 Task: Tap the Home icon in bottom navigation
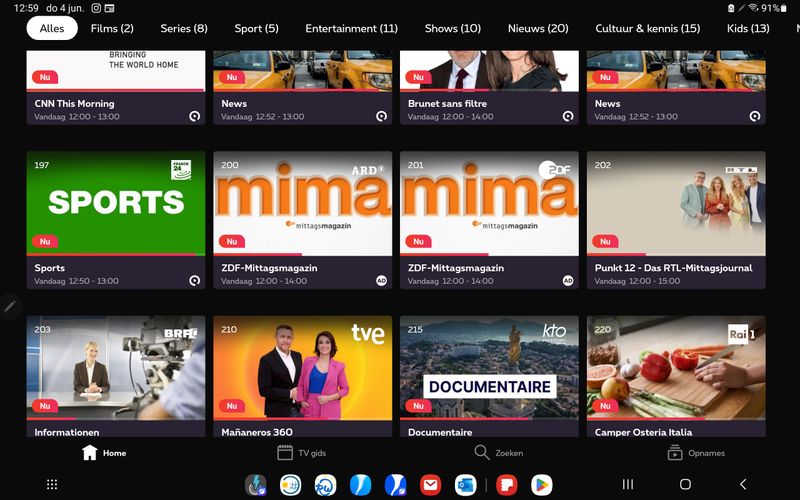click(x=90, y=453)
